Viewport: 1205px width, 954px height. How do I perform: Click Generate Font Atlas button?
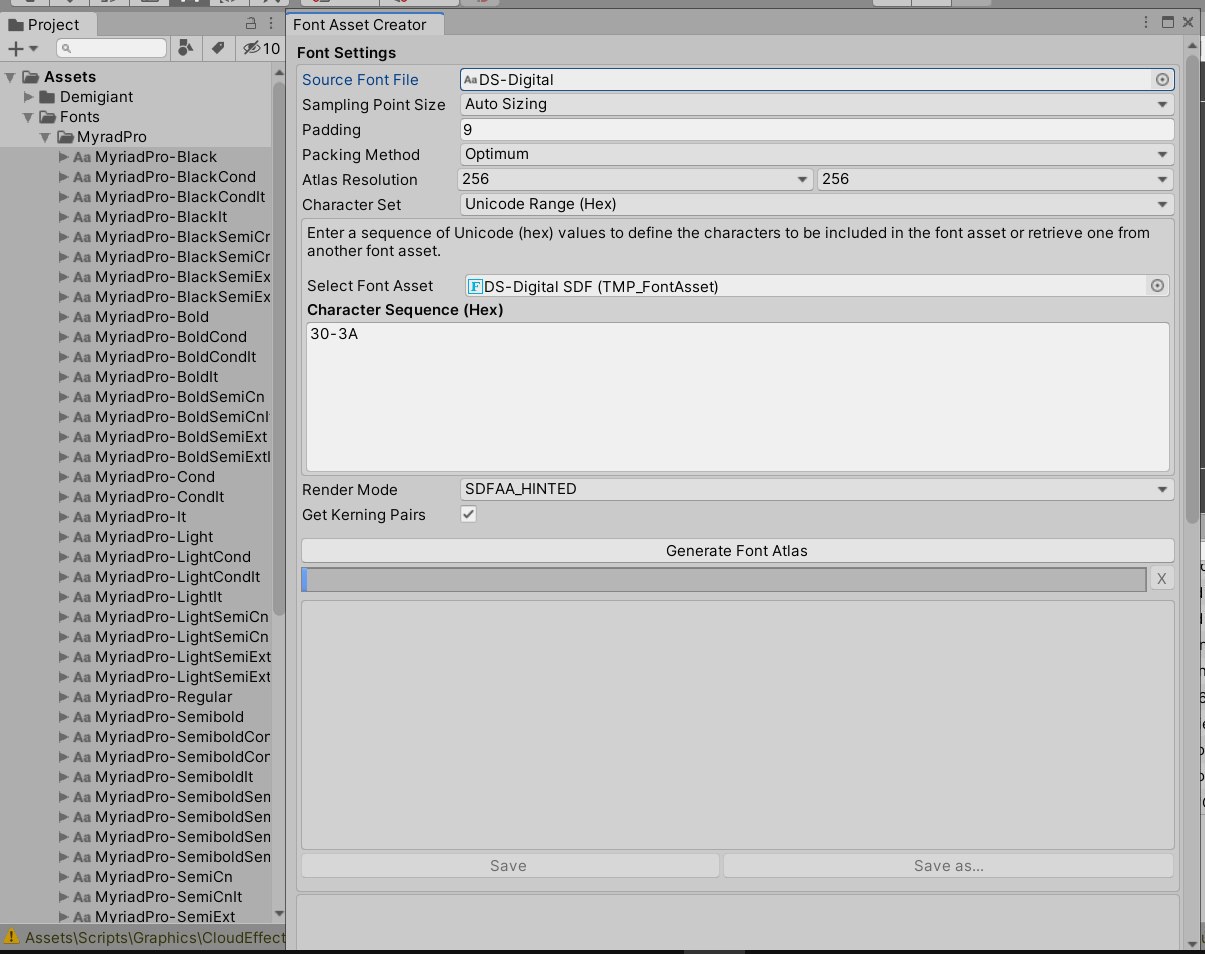[737, 550]
